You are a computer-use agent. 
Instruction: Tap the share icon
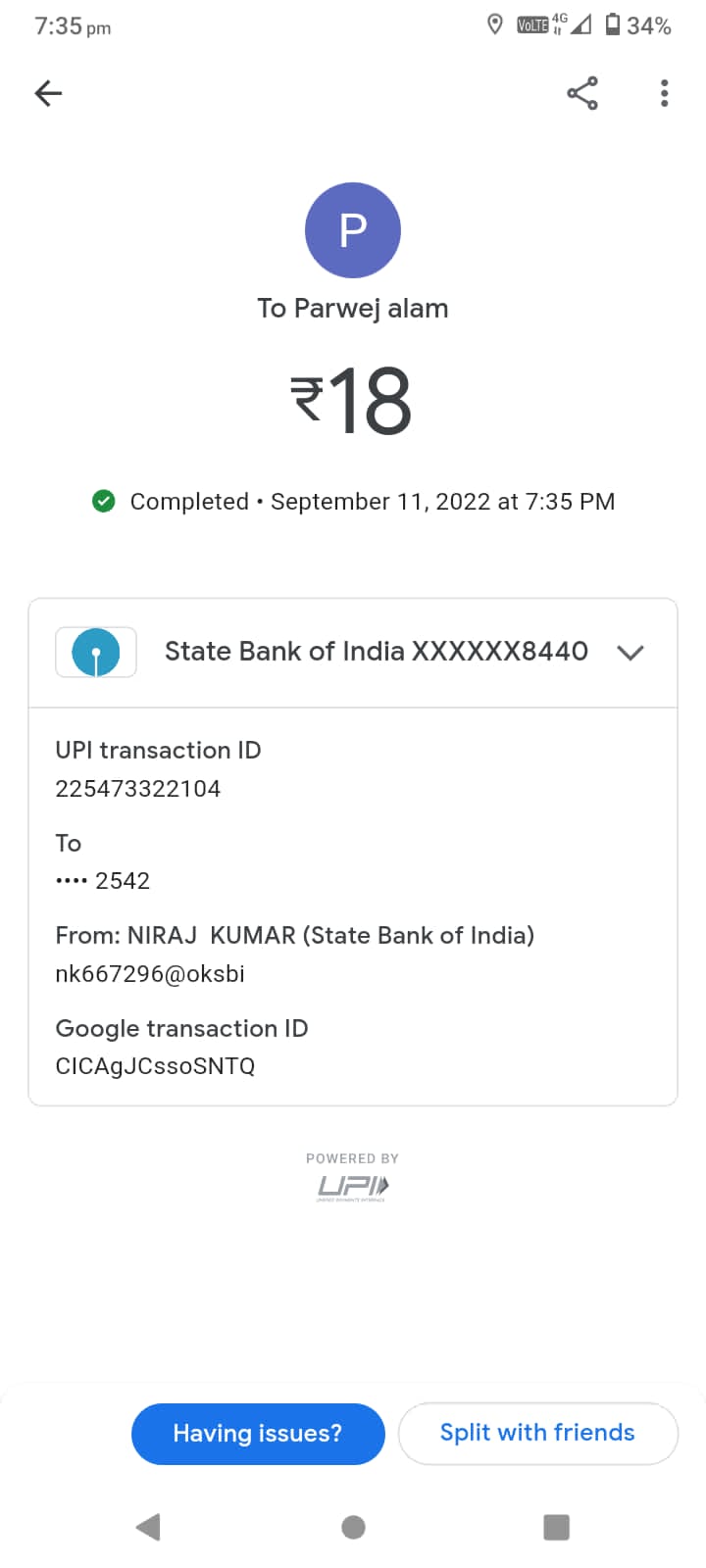click(582, 93)
